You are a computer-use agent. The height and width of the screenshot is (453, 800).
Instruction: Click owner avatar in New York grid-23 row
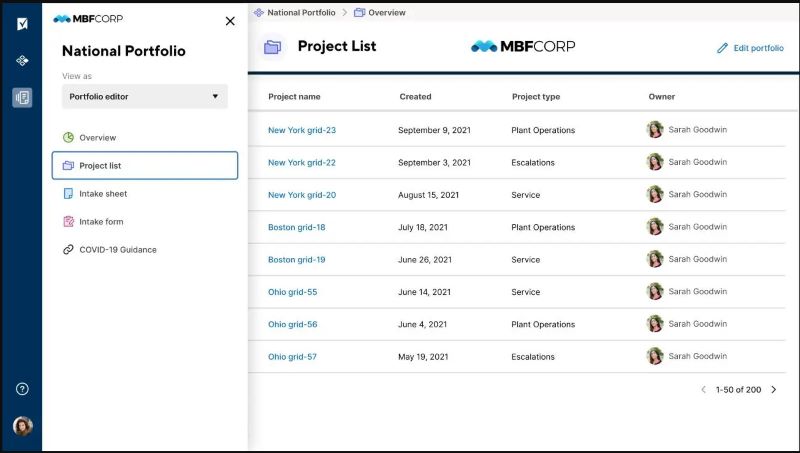(x=655, y=130)
